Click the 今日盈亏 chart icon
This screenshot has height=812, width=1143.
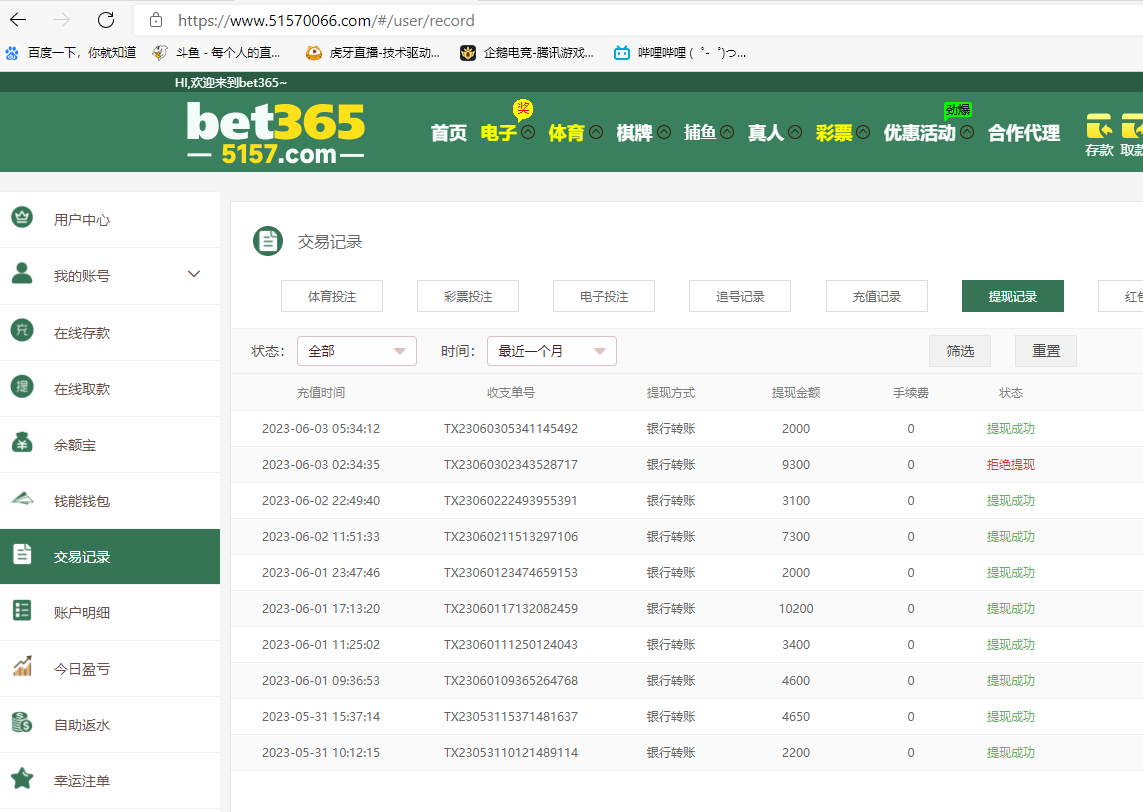[x=22, y=667]
